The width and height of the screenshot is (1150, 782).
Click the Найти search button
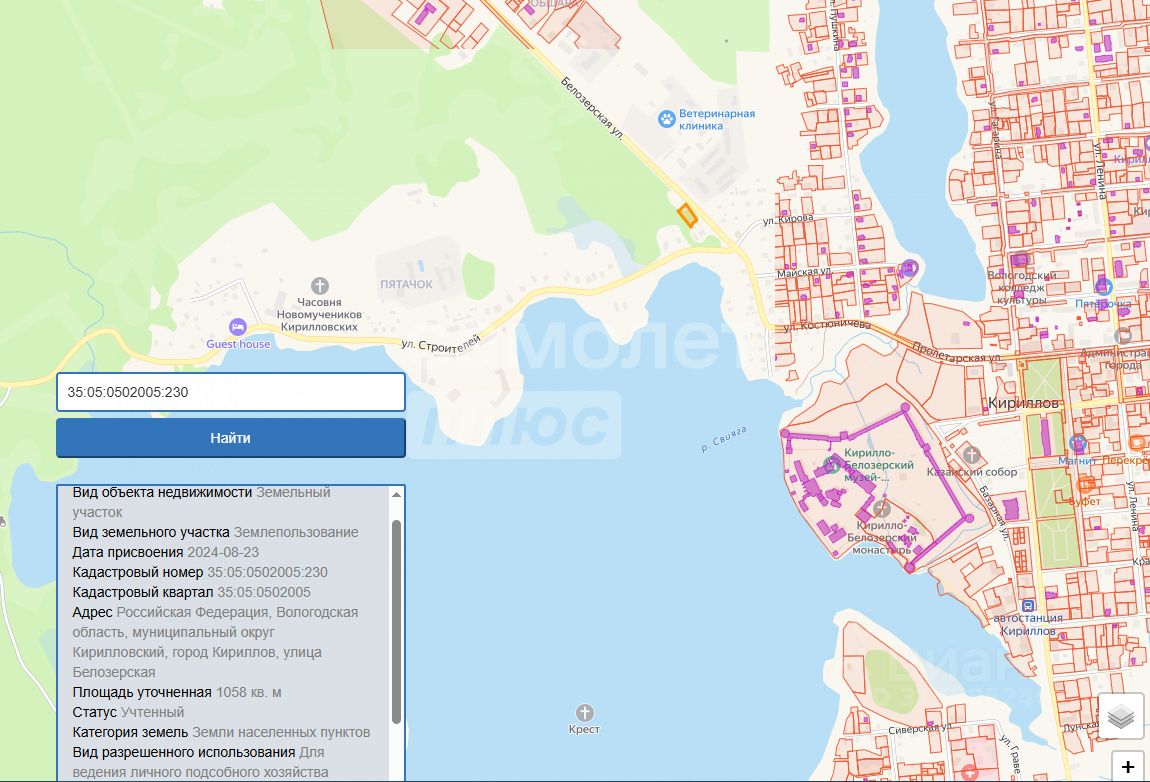[231, 438]
